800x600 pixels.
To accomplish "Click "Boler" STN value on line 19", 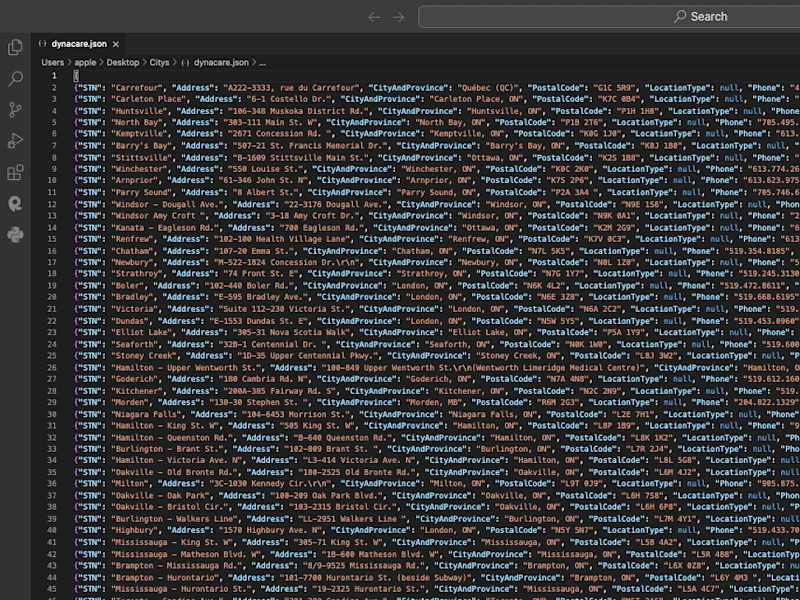I will (127, 286).
